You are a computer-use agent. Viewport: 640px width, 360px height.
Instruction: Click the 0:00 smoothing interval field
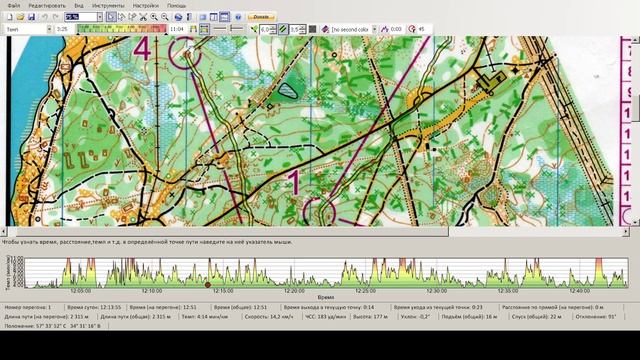396,29
